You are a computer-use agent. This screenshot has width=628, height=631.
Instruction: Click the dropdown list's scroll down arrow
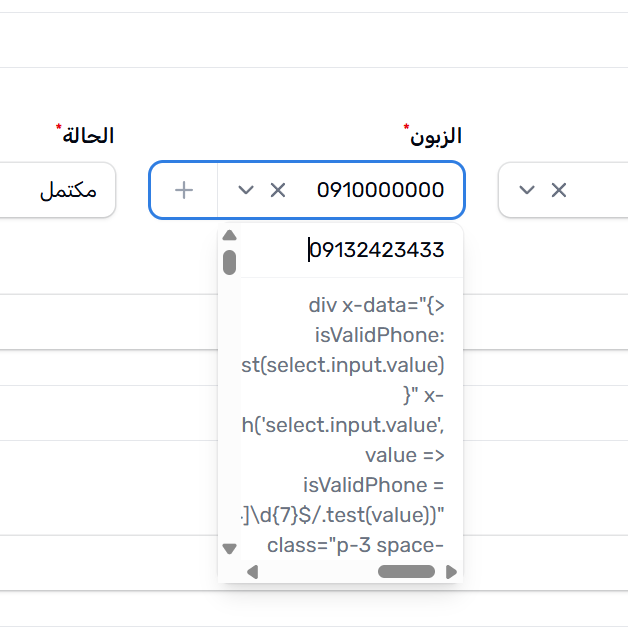[229, 548]
